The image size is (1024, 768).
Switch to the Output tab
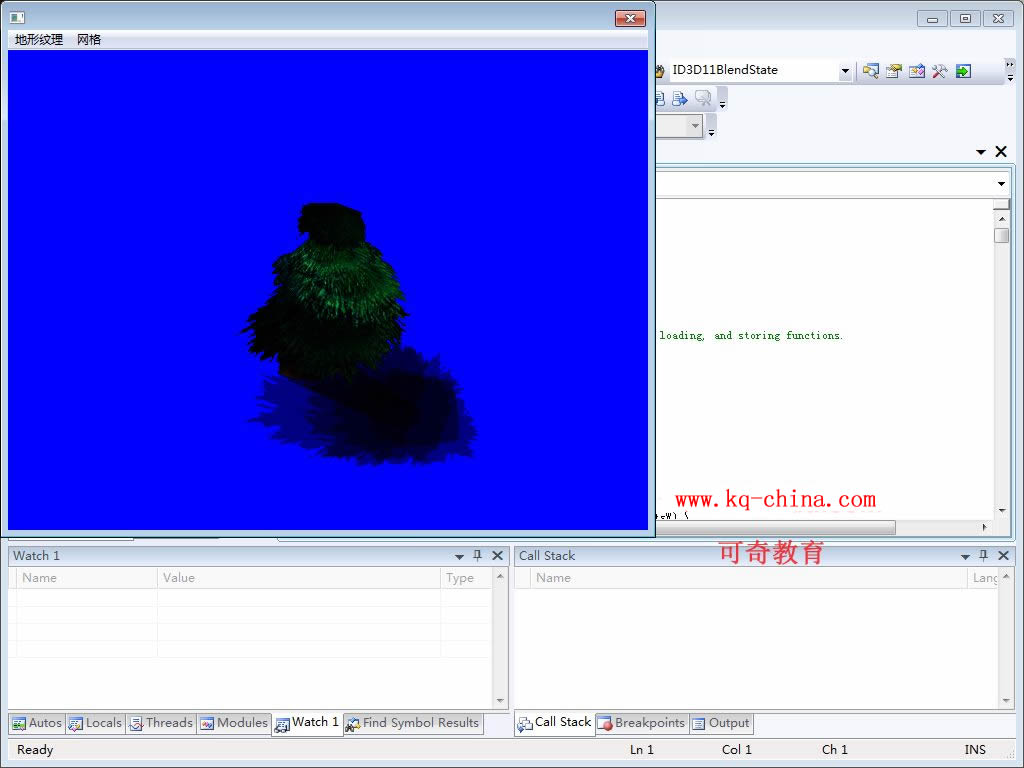pos(721,723)
